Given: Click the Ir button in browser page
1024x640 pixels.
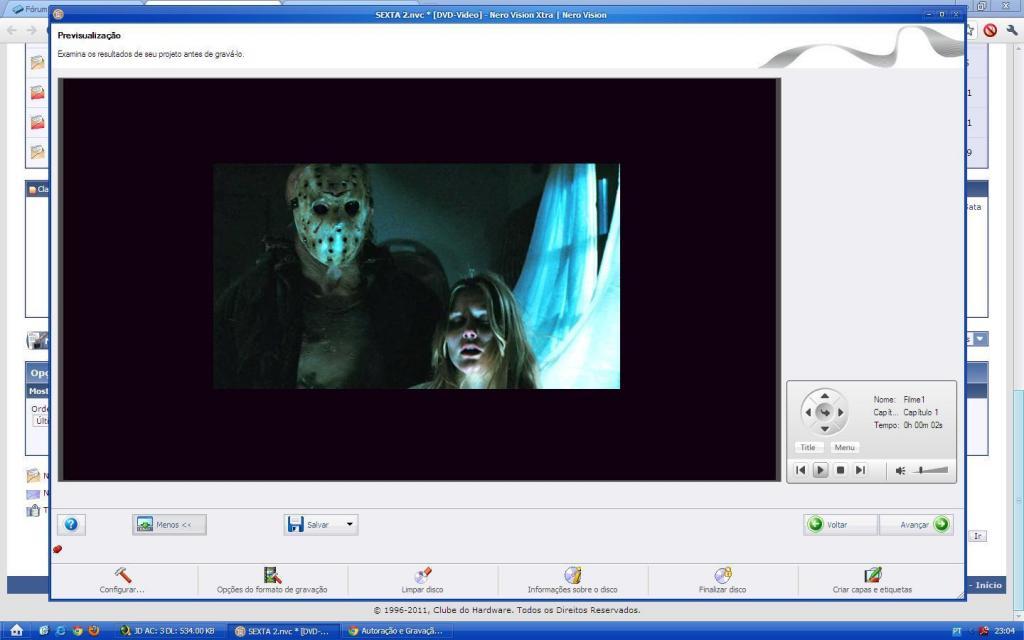Looking at the screenshot, I should pyautogui.click(x=978, y=536).
